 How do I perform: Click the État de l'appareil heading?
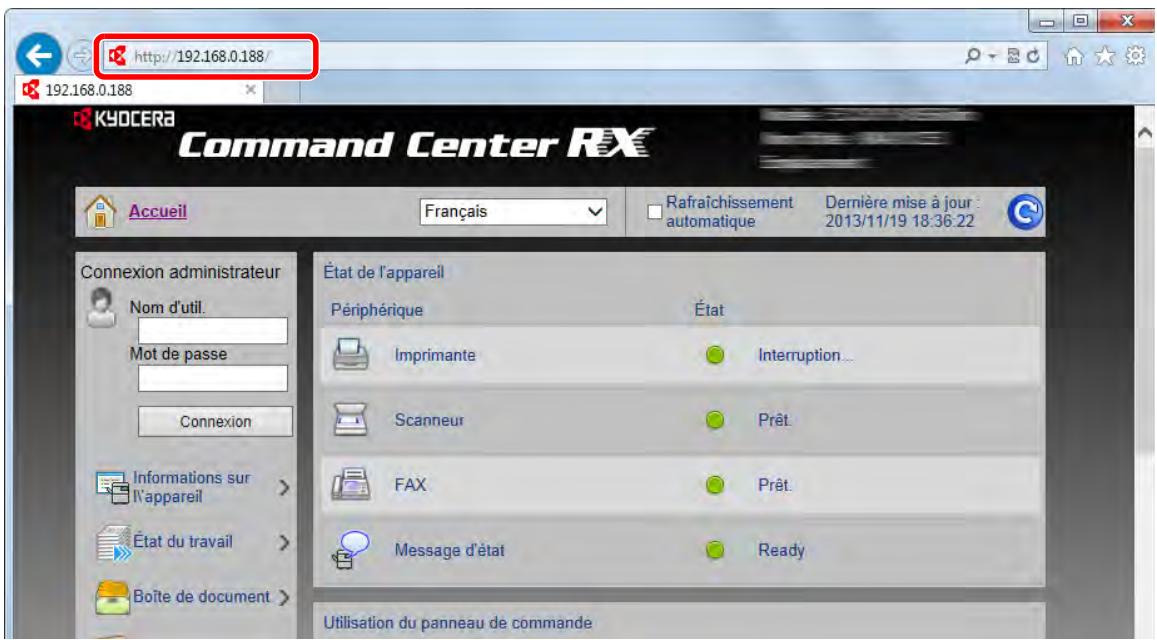point(384,272)
